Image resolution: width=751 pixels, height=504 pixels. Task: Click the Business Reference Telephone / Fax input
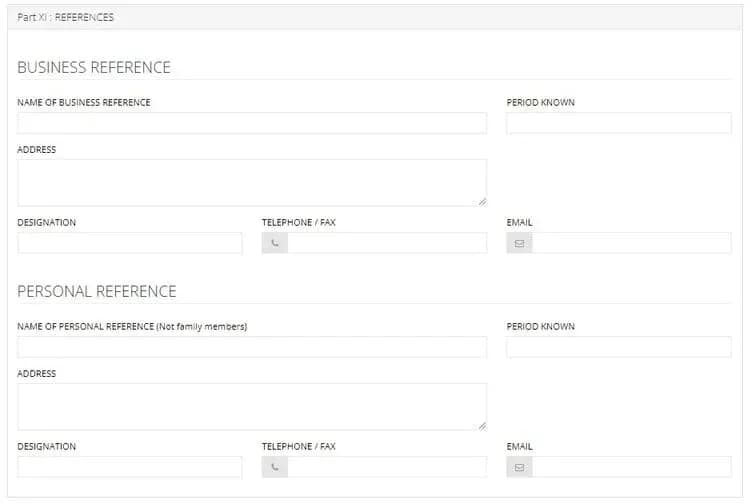(x=386, y=243)
